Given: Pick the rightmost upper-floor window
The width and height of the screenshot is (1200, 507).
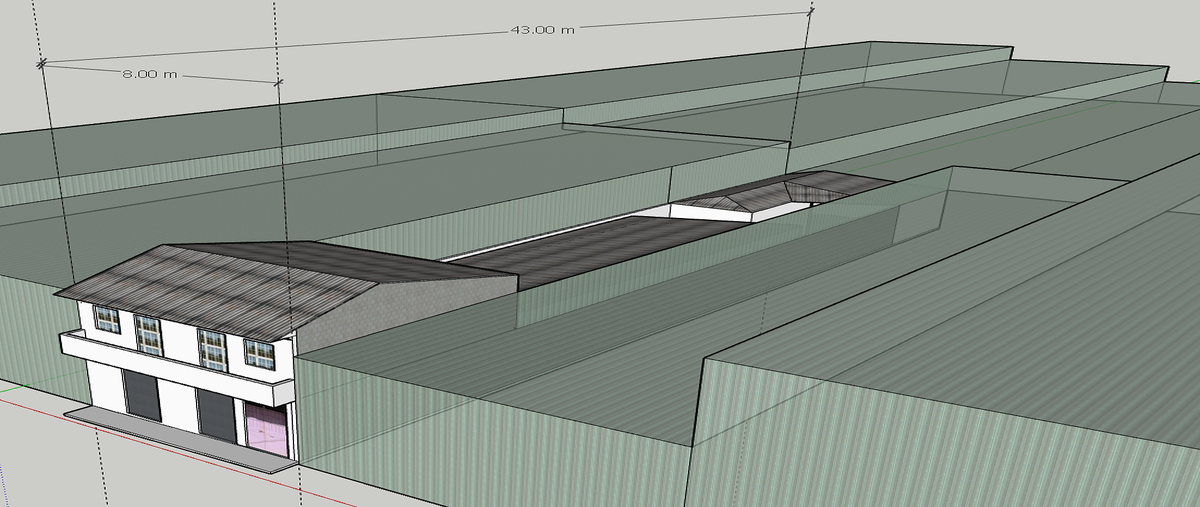Looking at the screenshot, I should (259, 353).
